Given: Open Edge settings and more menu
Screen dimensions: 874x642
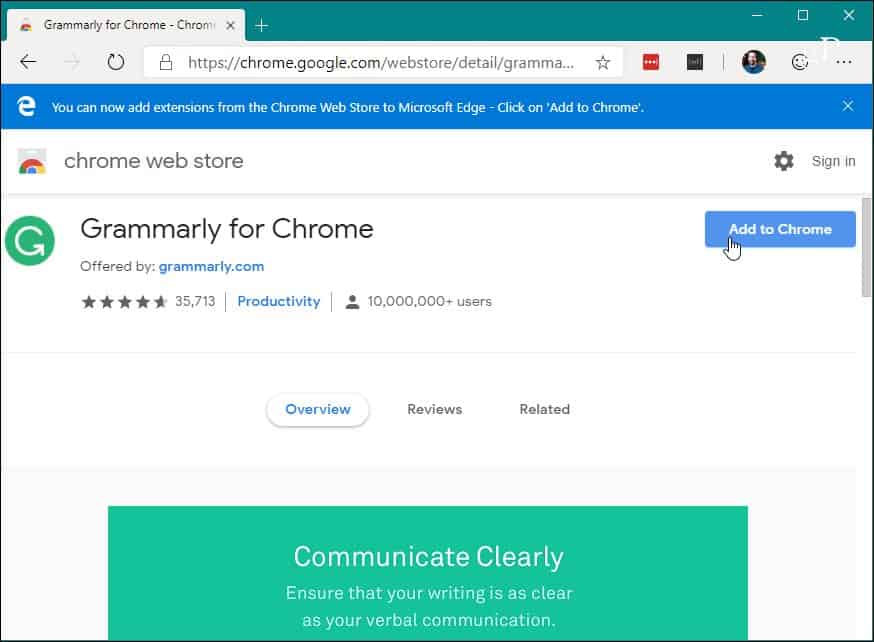Looking at the screenshot, I should 844,62.
